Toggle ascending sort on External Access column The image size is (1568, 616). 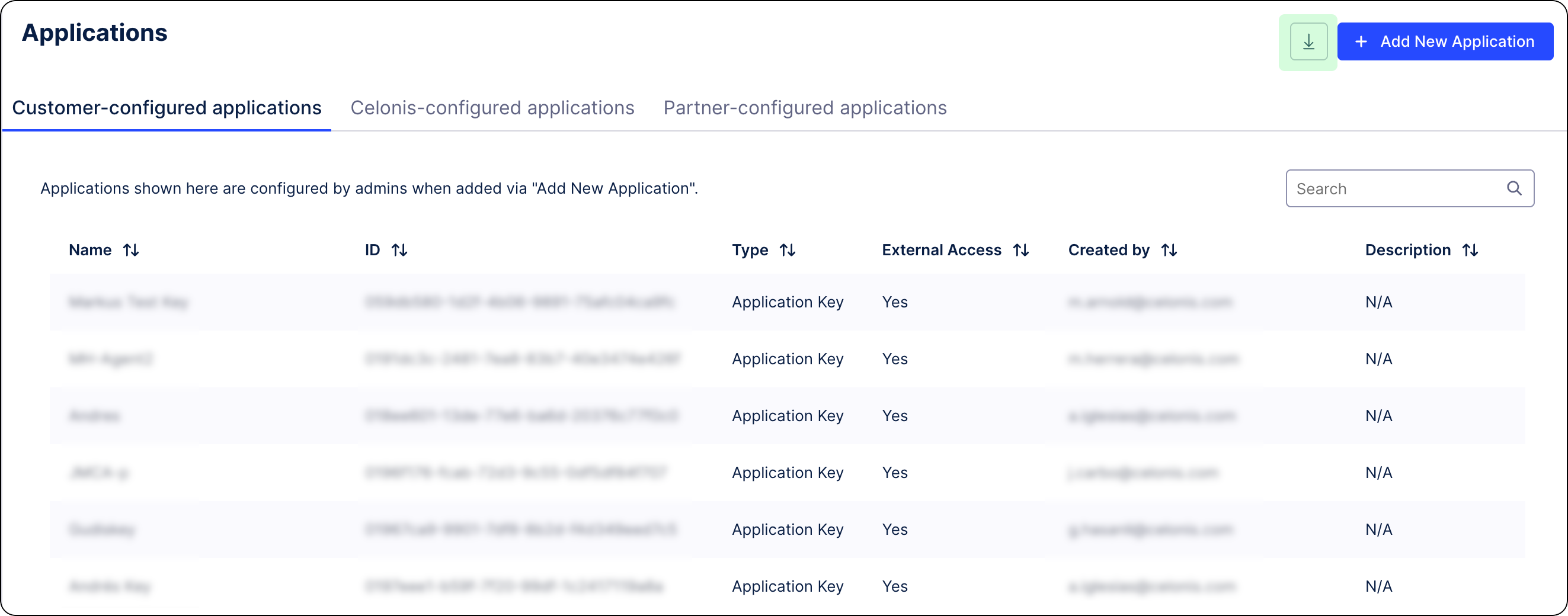(x=1022, y=249)
